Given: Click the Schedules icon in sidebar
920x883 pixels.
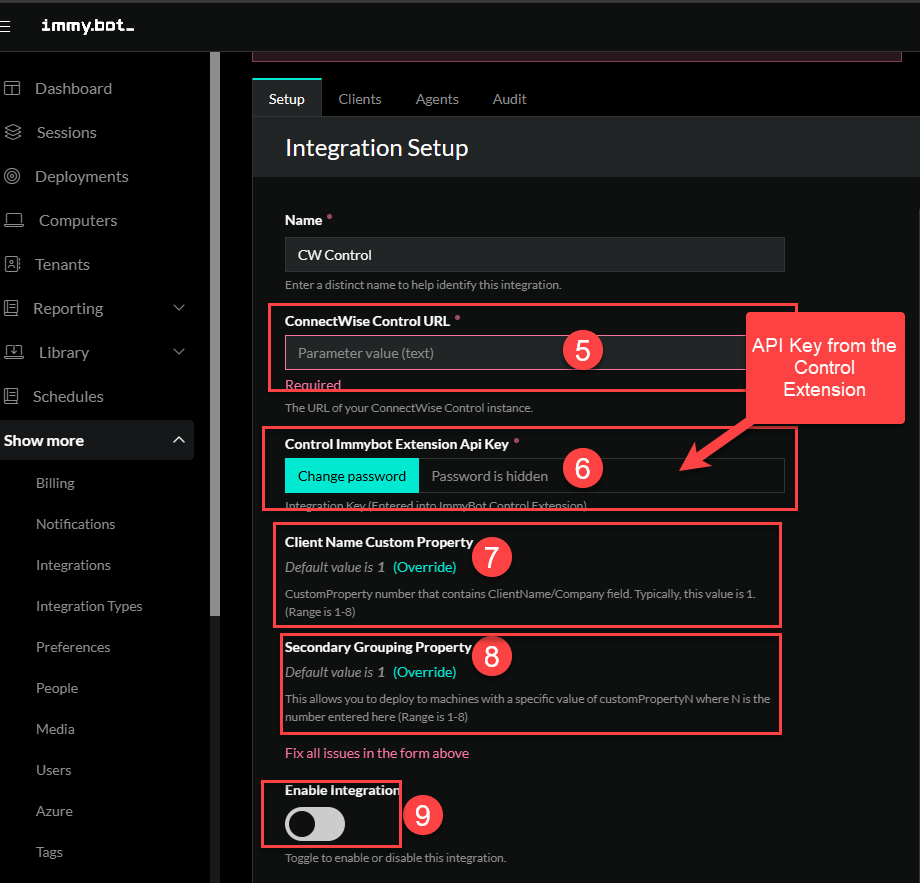Looking at the screenshot, I should coord(12,396).
